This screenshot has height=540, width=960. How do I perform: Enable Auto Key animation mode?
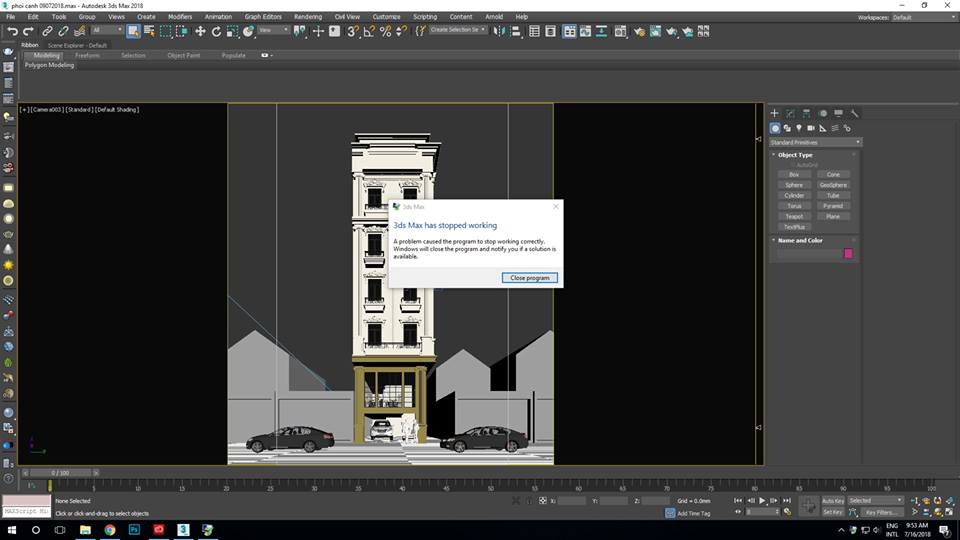click(832, 500)
